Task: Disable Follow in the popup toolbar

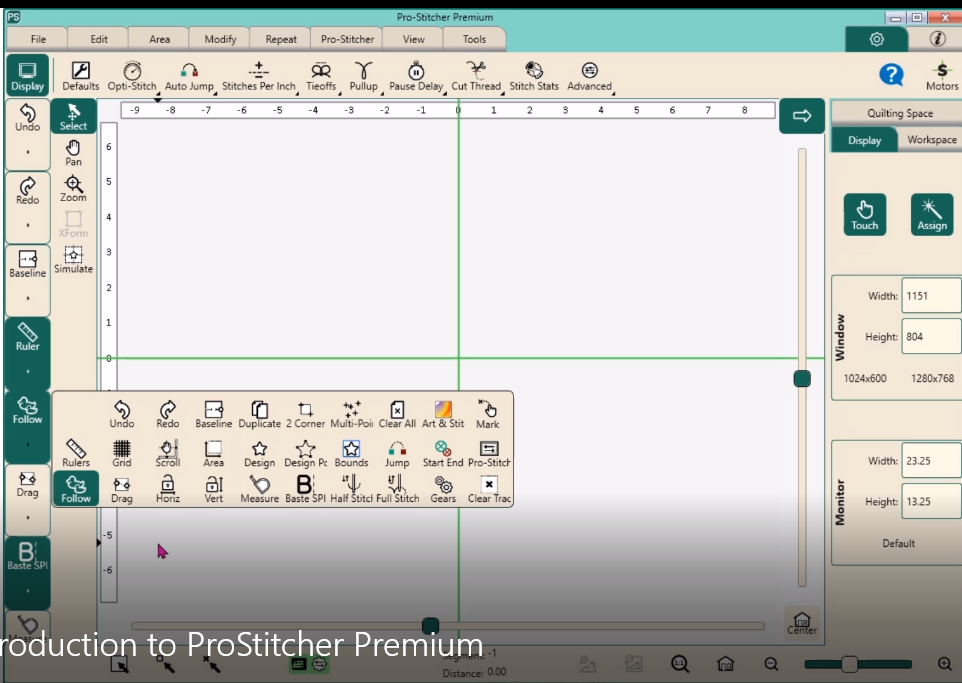Action: pos(76,489)
